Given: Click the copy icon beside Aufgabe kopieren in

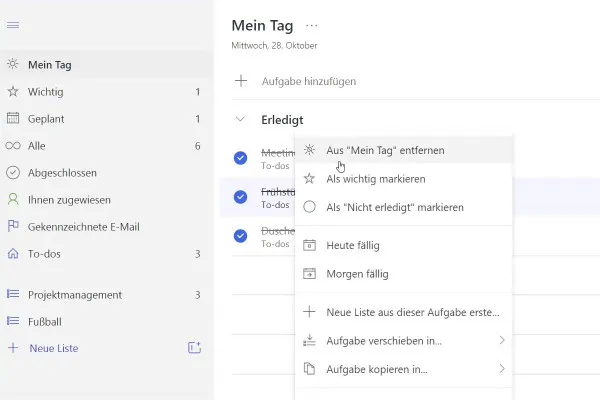Looking at the screenshot, I should [x=309, y=369].
